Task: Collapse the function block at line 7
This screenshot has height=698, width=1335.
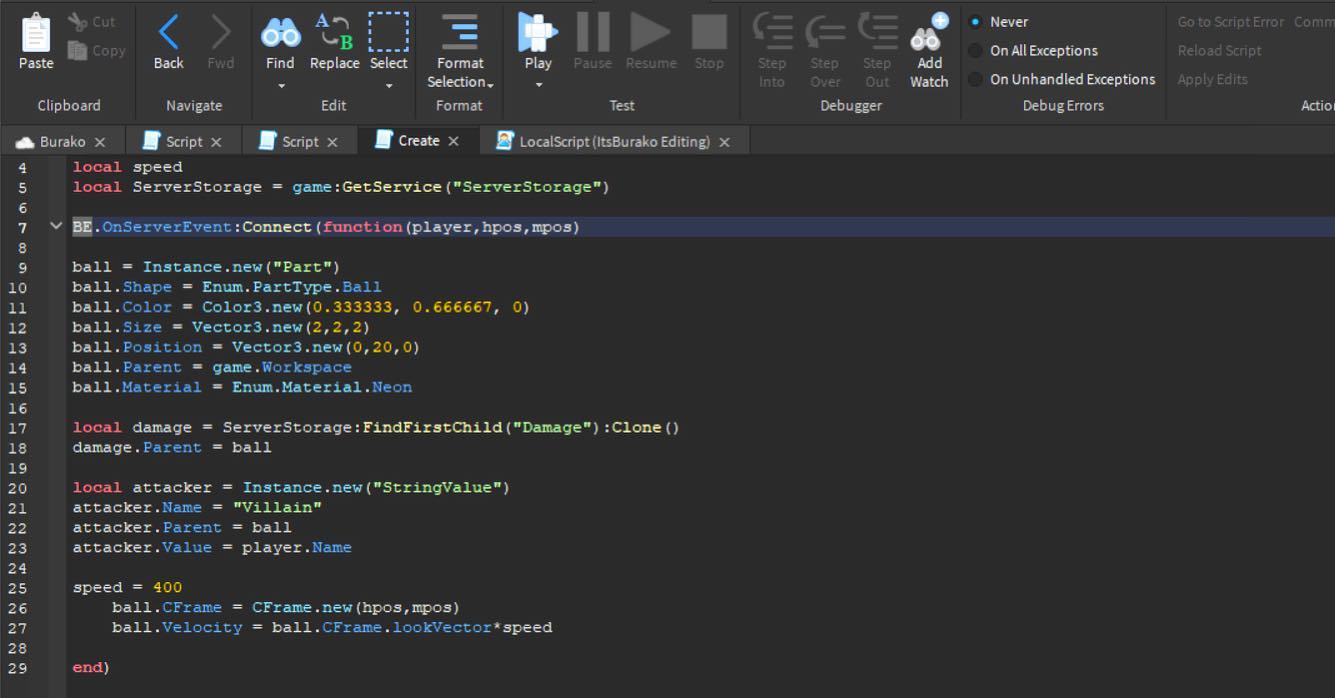Action: (56, 227)
